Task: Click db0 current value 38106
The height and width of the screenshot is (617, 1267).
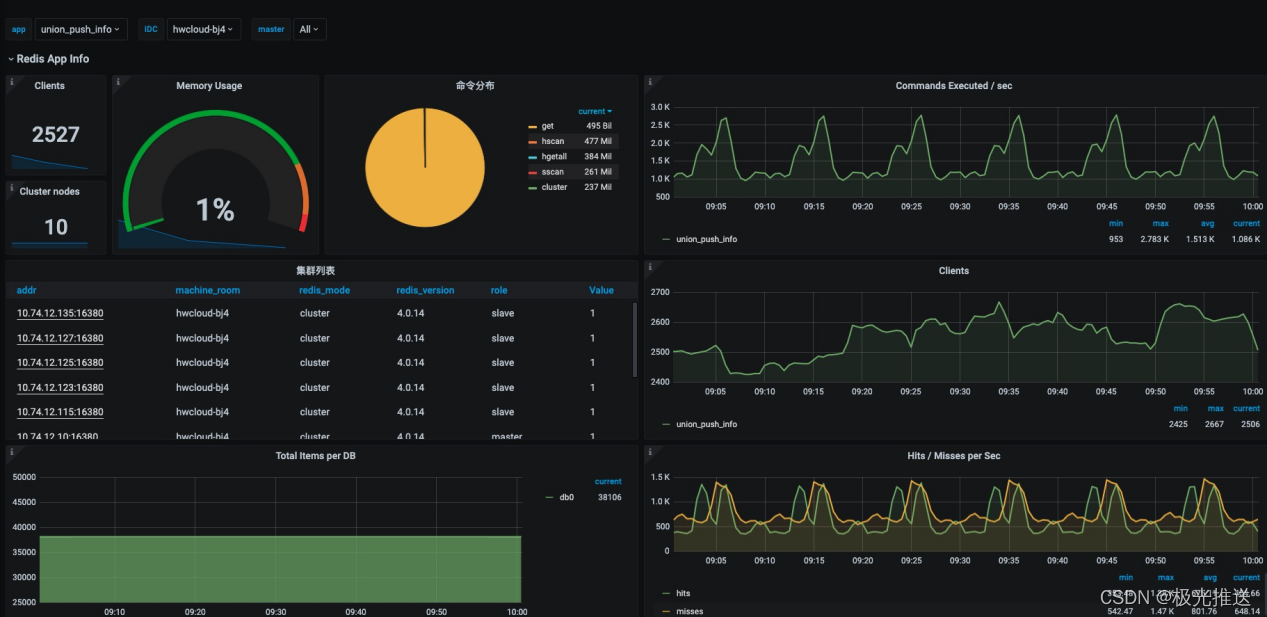Action: (x=609, y=496)
